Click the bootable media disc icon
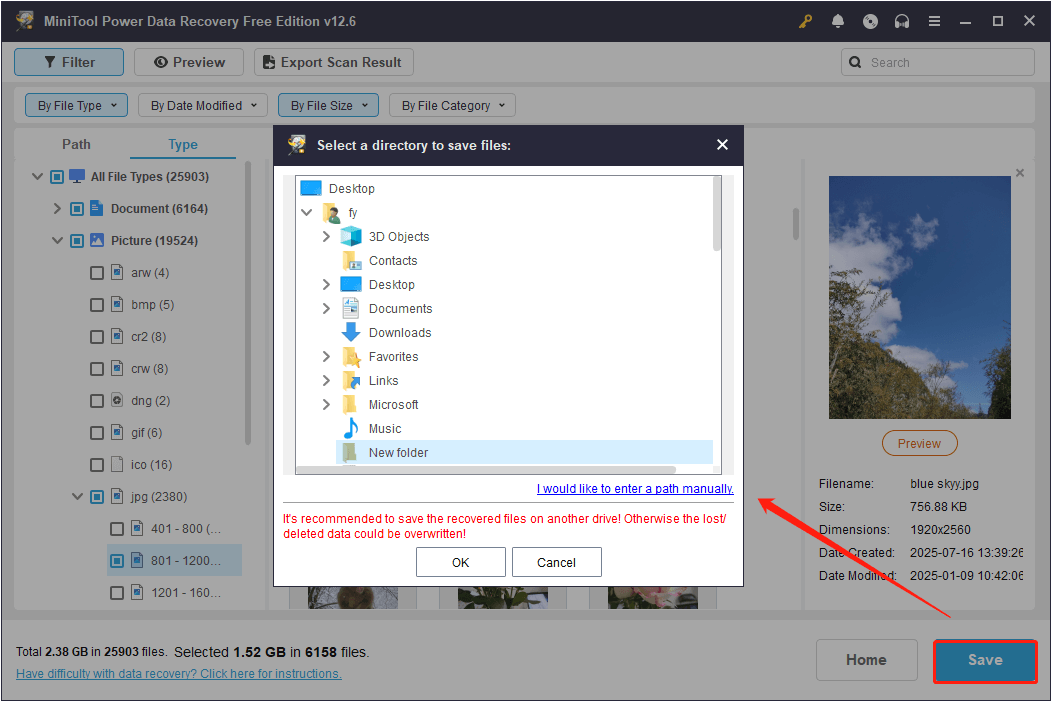Screen dimensions: 1054x703 coord(870,20)
